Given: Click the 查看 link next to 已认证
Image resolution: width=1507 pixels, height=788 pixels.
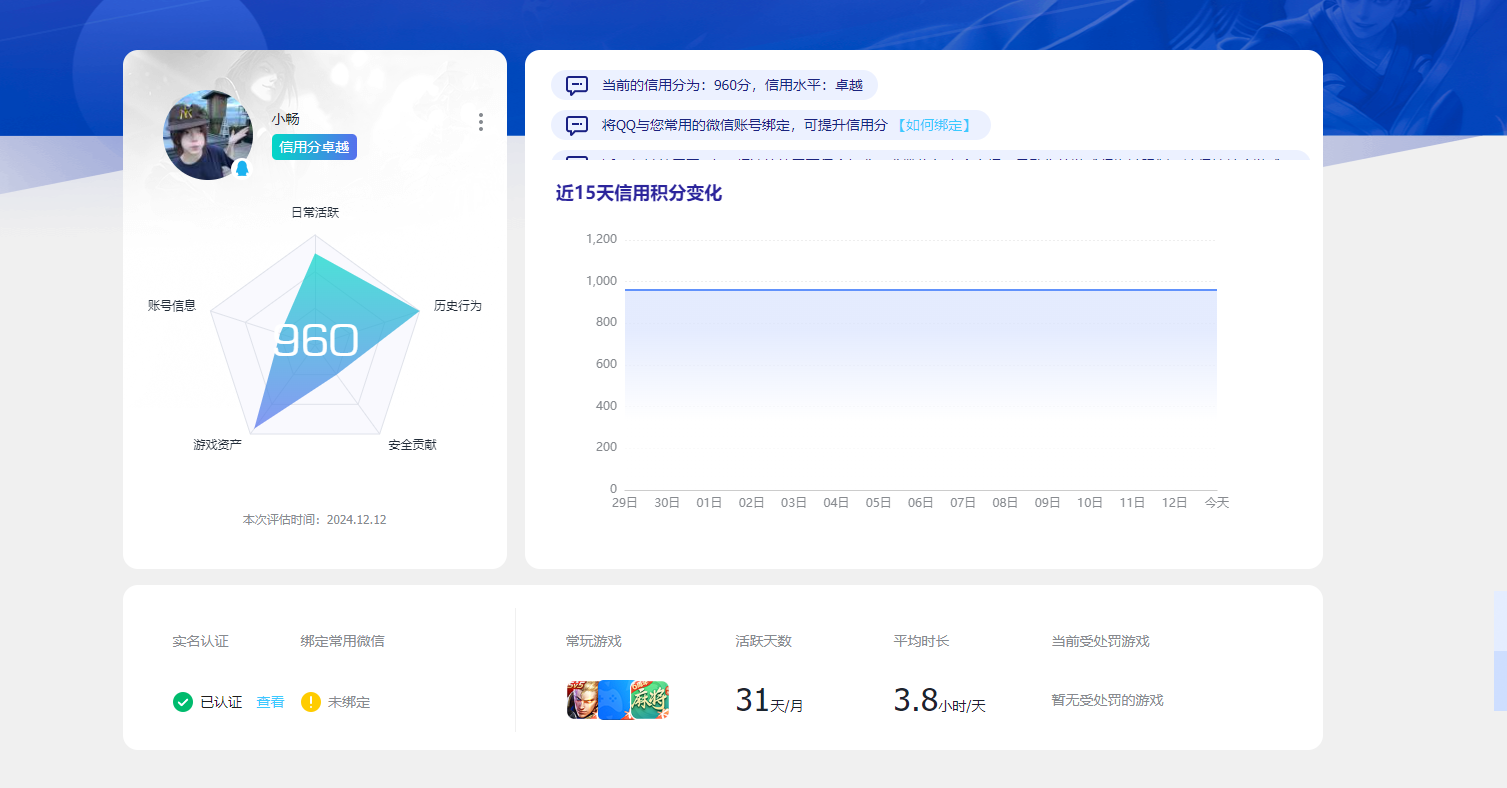Looking at the screenshot, I should tap(270, 702).
